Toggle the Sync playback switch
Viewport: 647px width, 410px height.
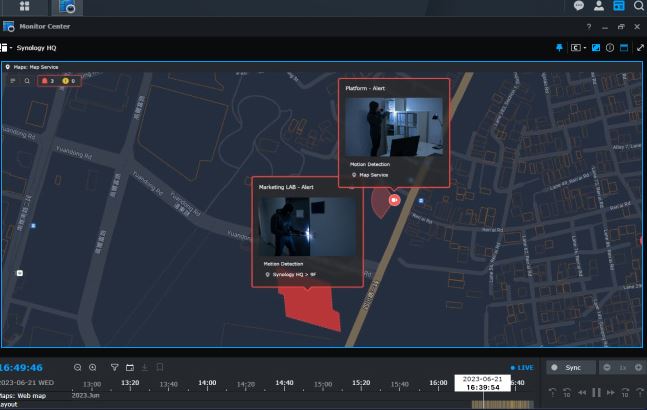click(571, 368)
